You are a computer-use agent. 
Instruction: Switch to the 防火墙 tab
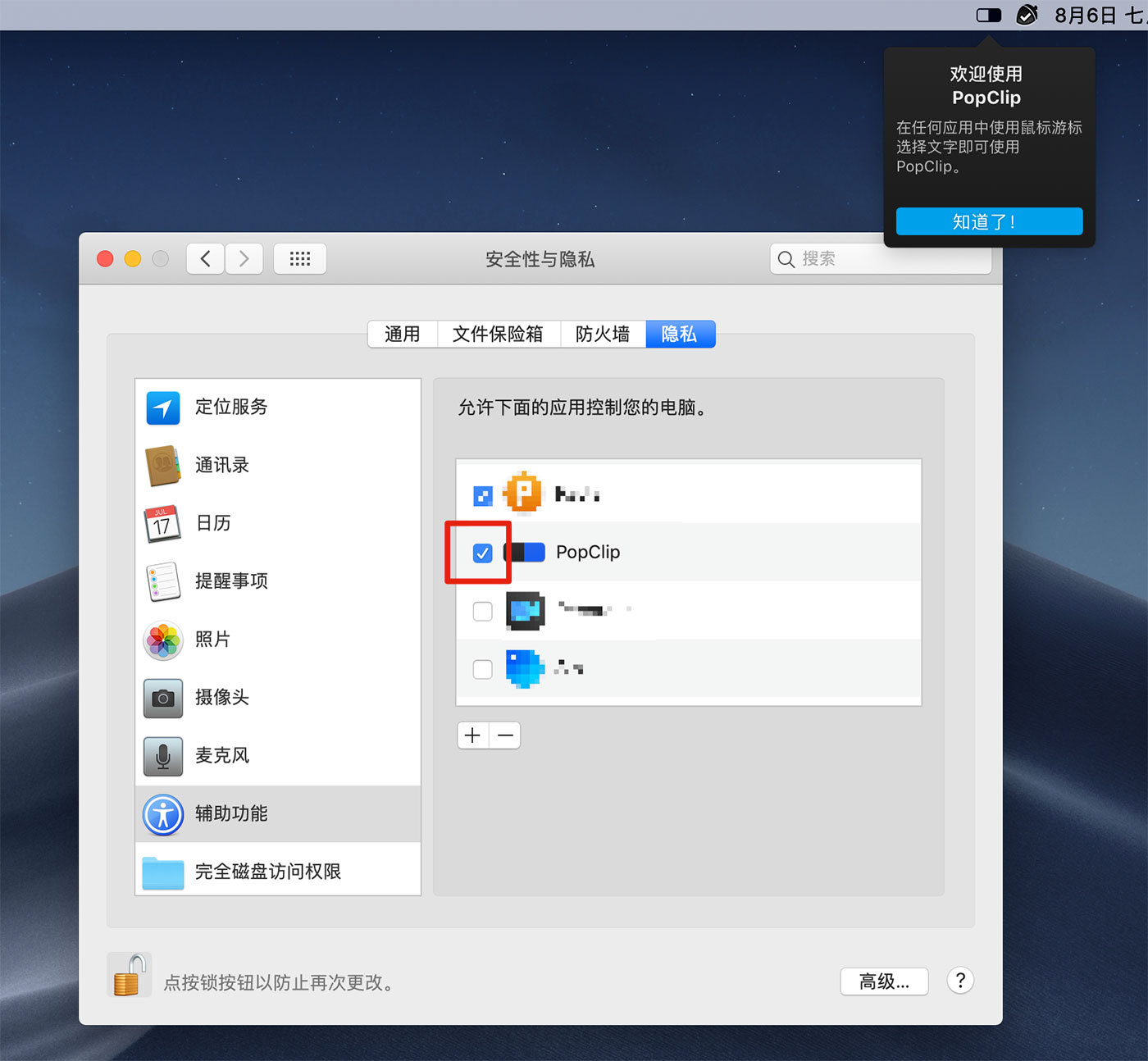click(603, 334)
